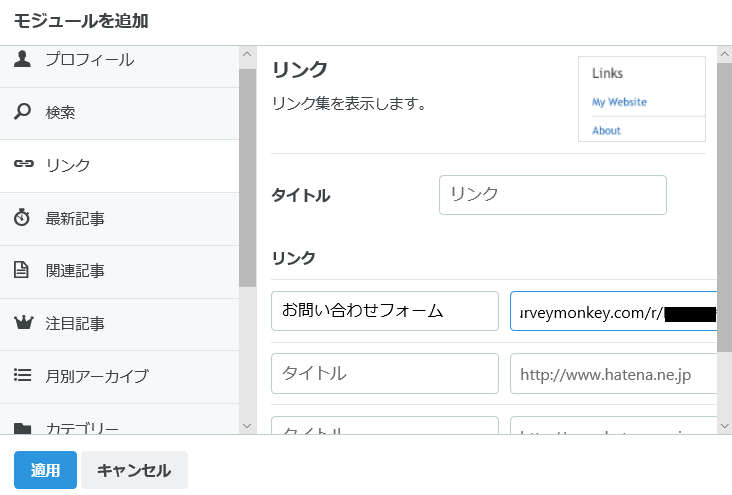Click module list scrollbar down arrow
The image size is (732, 495).
click(247, 426)
